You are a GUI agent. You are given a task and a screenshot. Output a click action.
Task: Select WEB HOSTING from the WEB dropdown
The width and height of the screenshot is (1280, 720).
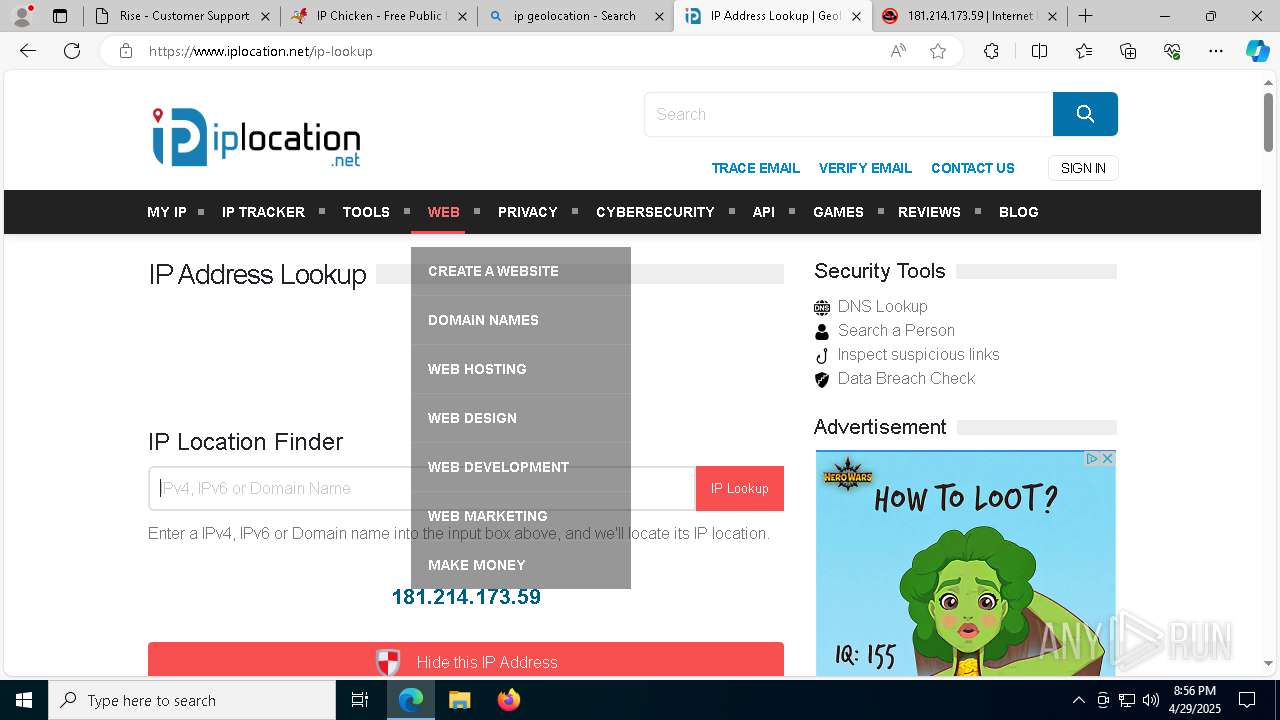[521, 369]
